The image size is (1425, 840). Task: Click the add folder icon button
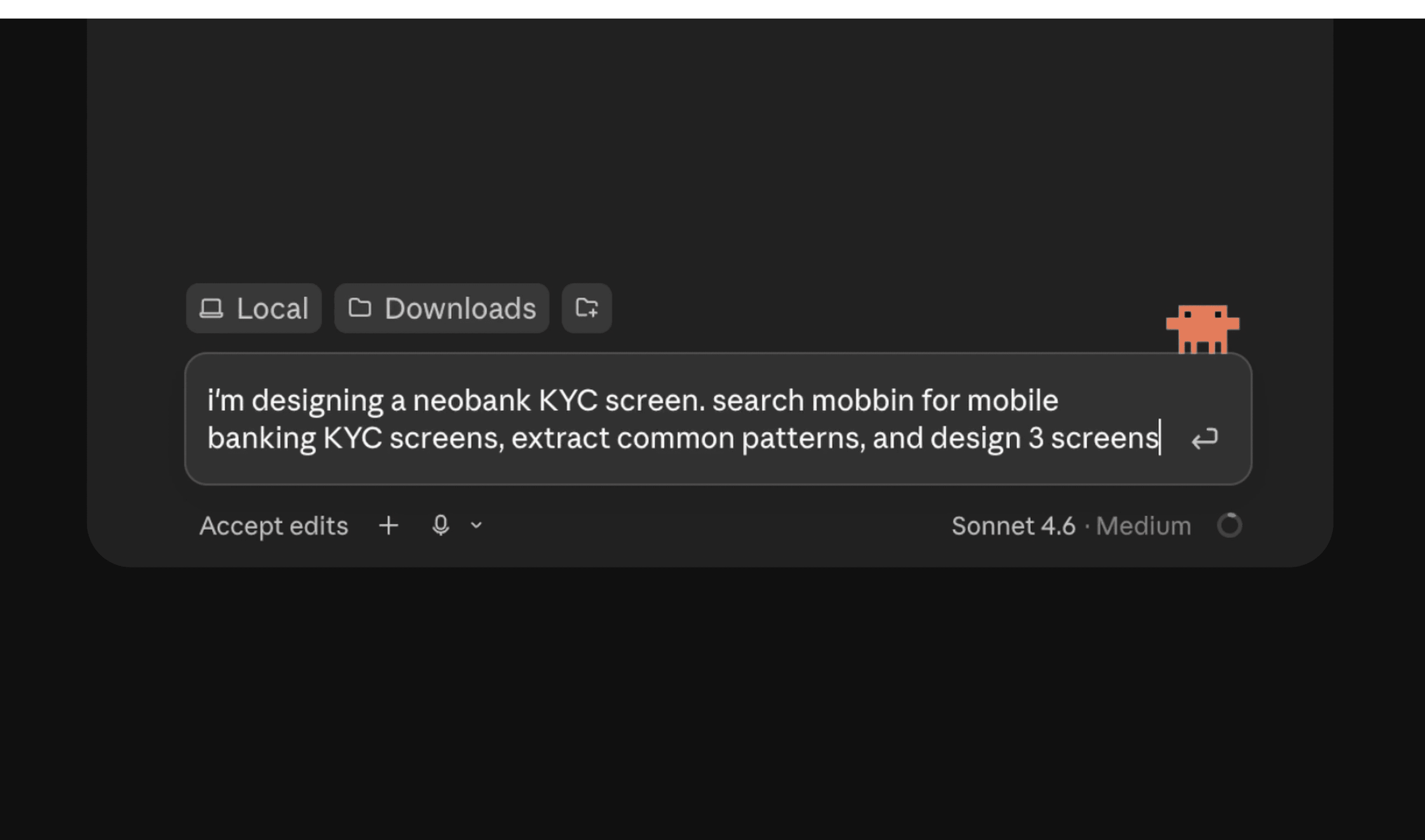(x=586, y=308)
